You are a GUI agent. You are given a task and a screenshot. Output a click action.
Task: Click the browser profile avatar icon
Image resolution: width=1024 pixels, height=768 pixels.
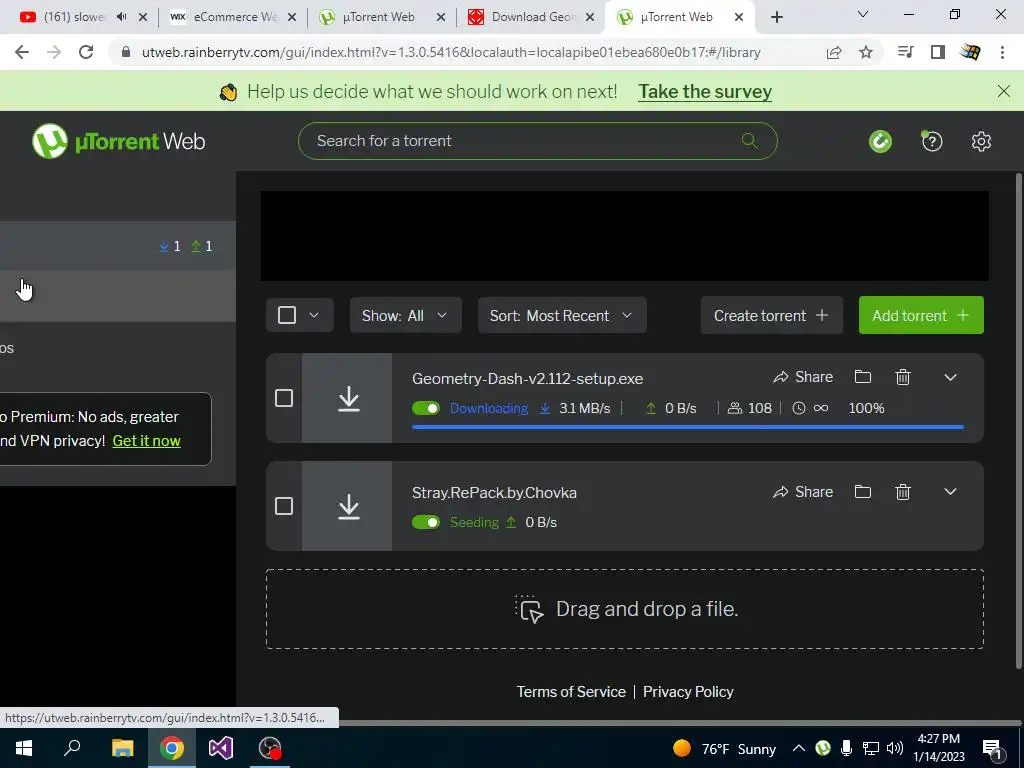tap(970, 52)
